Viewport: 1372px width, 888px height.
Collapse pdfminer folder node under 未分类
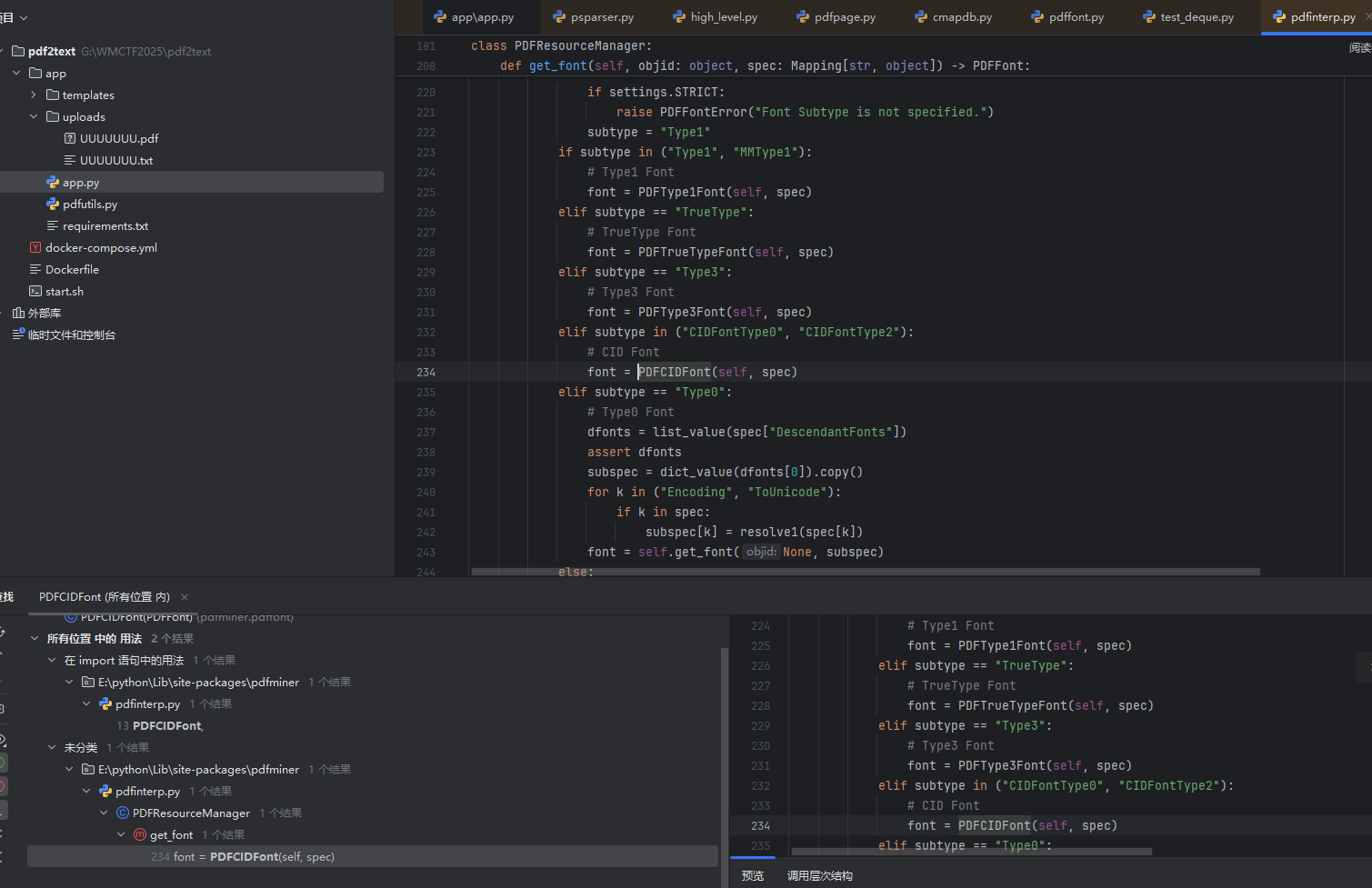[69, 770]
